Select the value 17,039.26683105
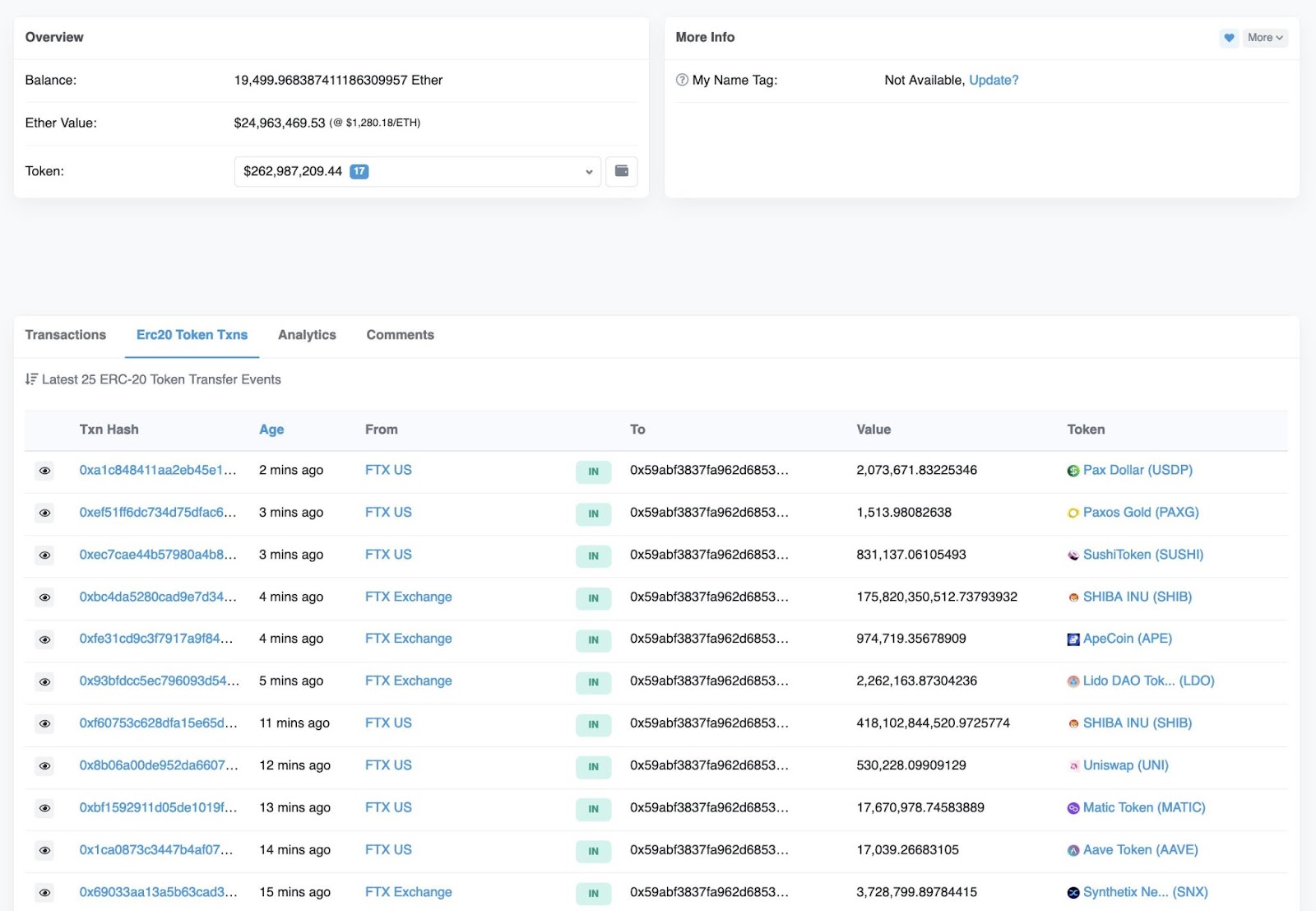1316x911 pixels. point(907,849)
